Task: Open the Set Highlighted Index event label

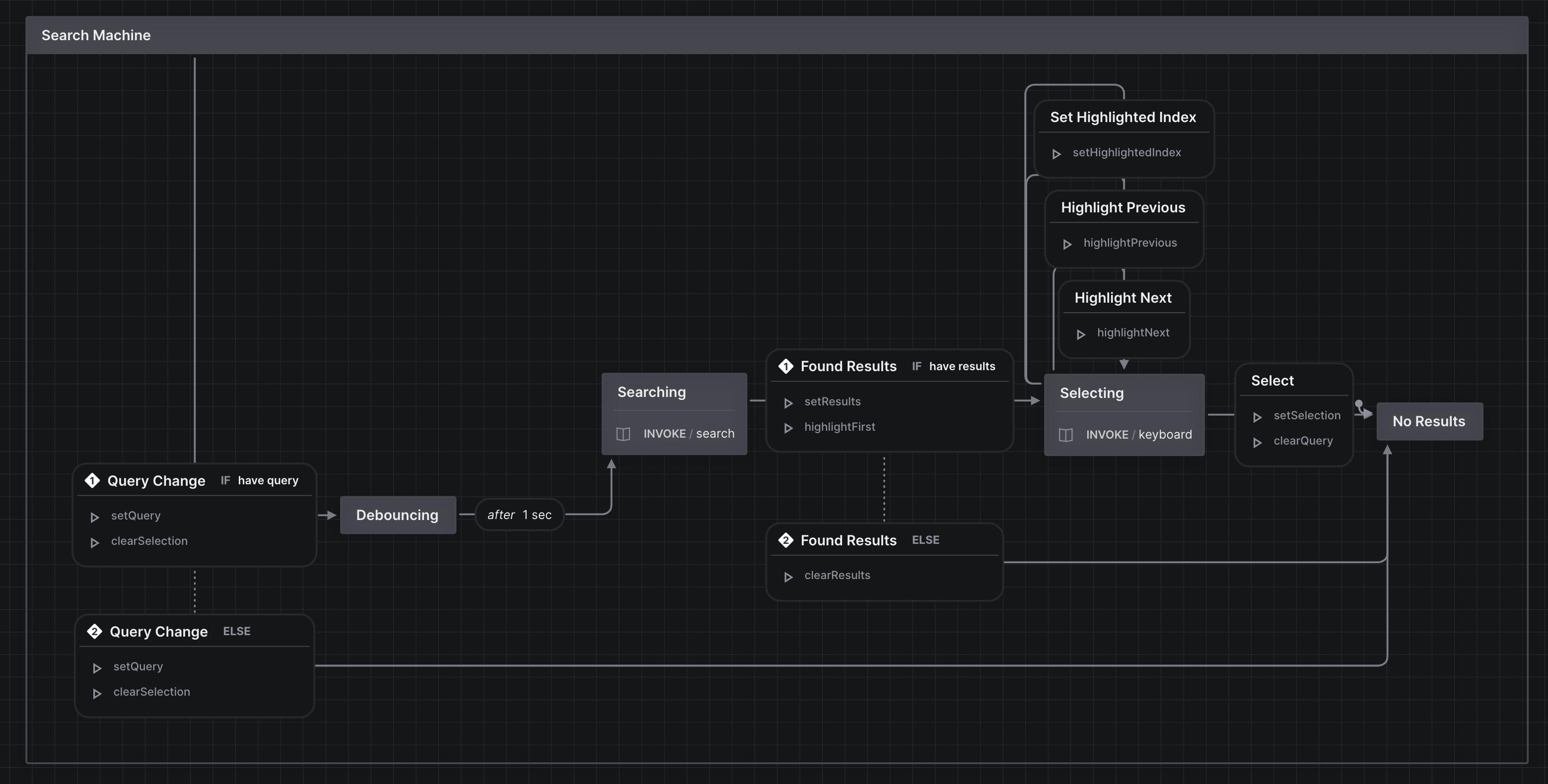Action: (1123, 117)
